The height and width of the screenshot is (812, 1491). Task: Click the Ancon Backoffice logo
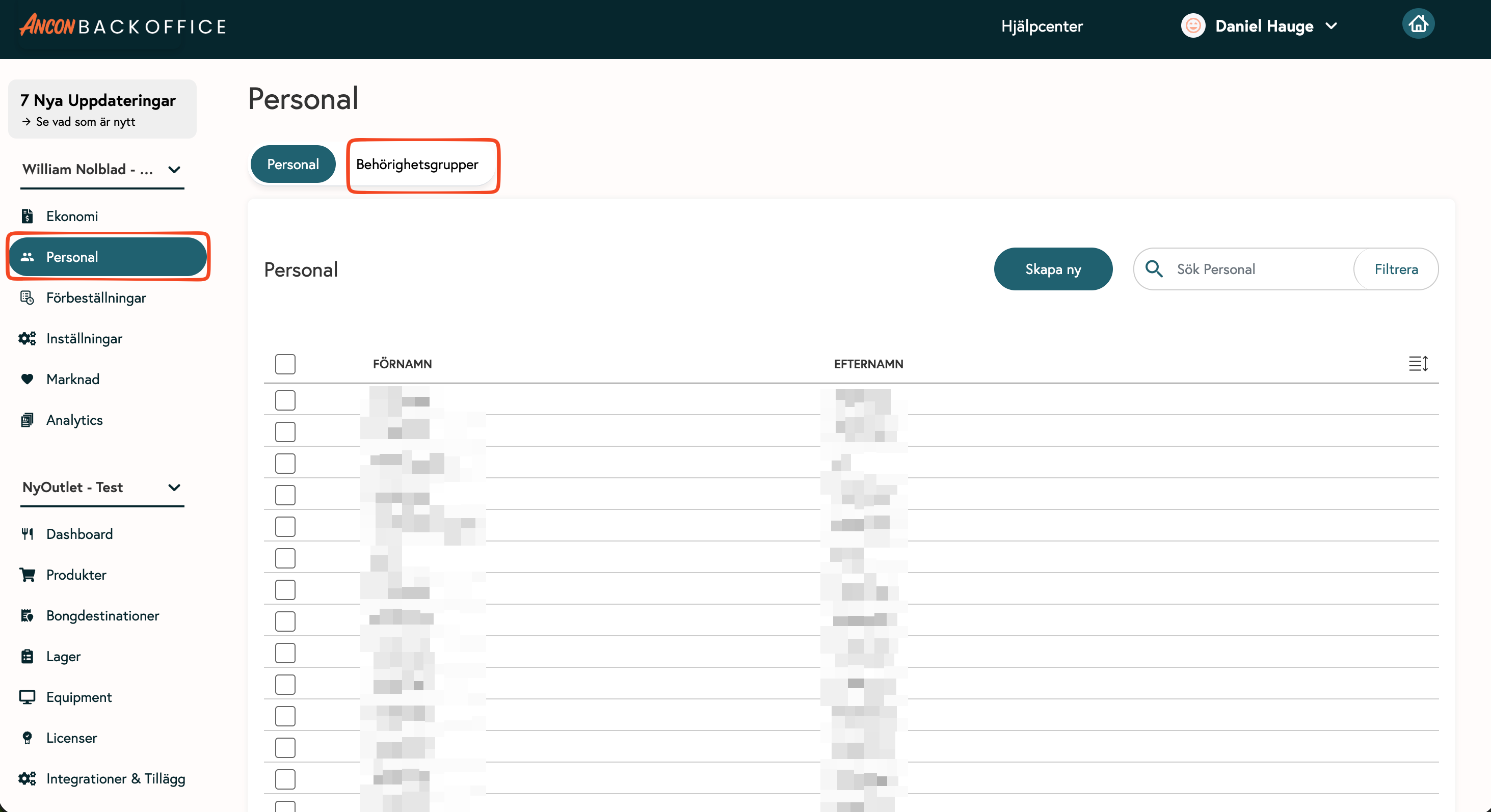(123, 25)
